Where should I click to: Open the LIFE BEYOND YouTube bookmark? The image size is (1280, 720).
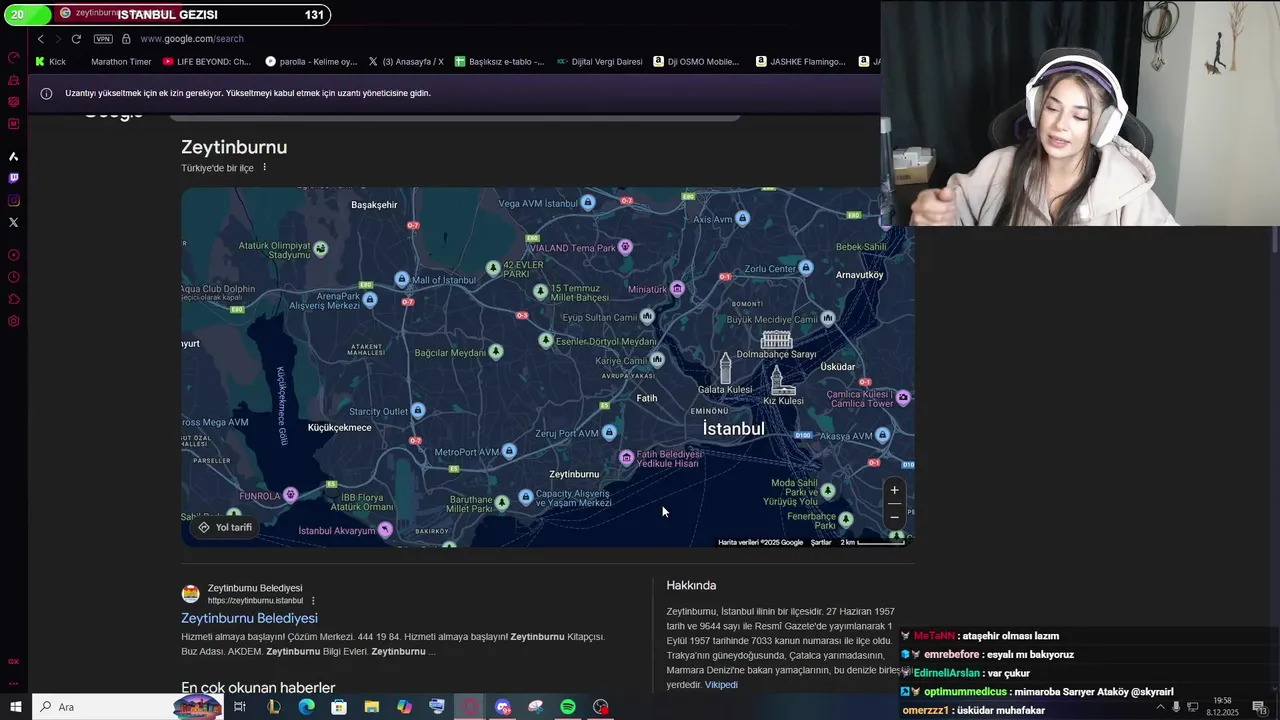(x=207, y=62)
